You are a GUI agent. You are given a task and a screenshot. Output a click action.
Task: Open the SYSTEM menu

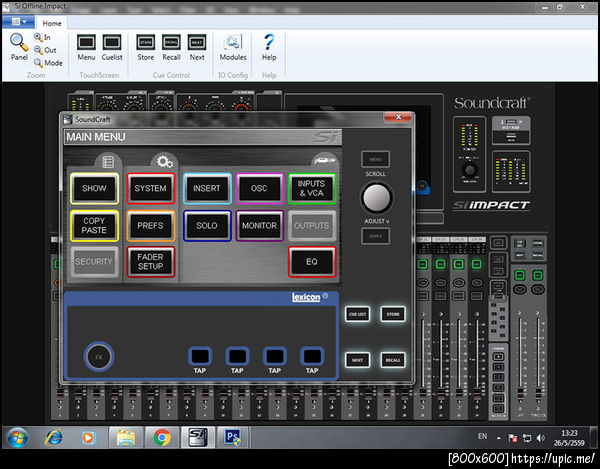pyautogui.click(x=151, y=188)
